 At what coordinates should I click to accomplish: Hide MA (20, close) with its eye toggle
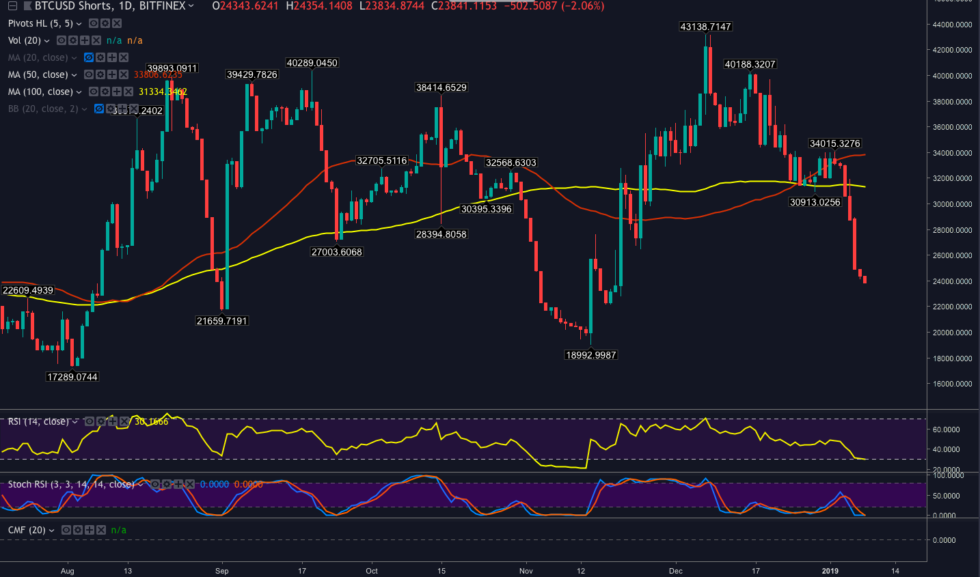pyautogui.click(x=88, y=58)
